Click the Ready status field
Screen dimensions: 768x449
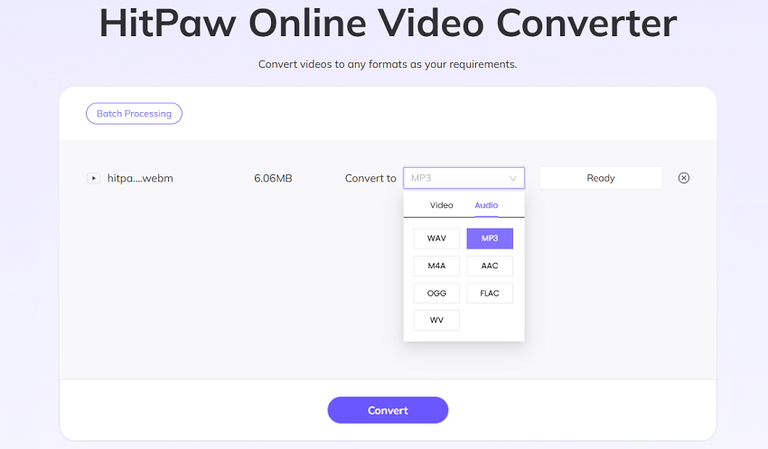click(x=600, y=178)
